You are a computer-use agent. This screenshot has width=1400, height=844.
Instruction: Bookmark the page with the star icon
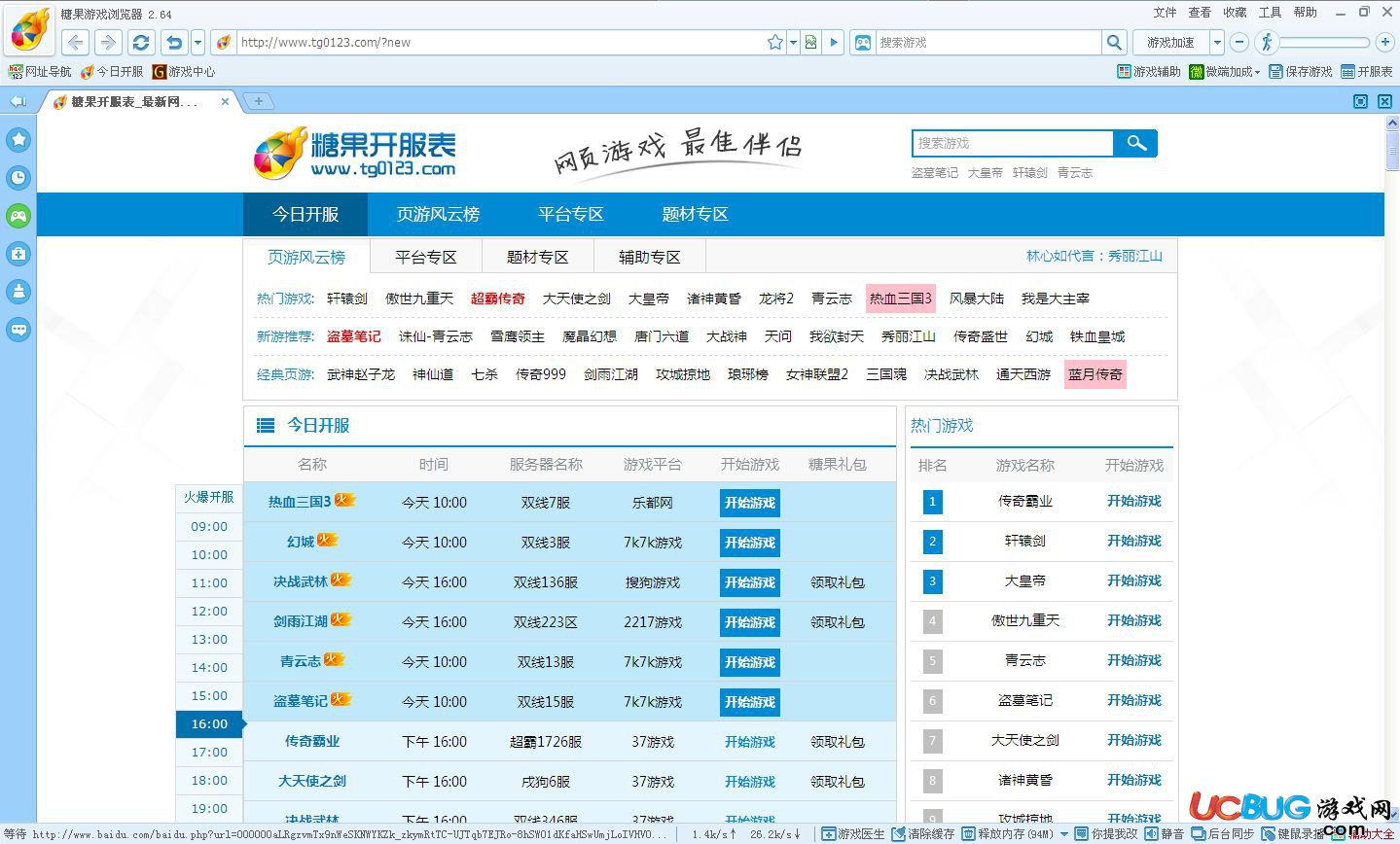(774, 42)
